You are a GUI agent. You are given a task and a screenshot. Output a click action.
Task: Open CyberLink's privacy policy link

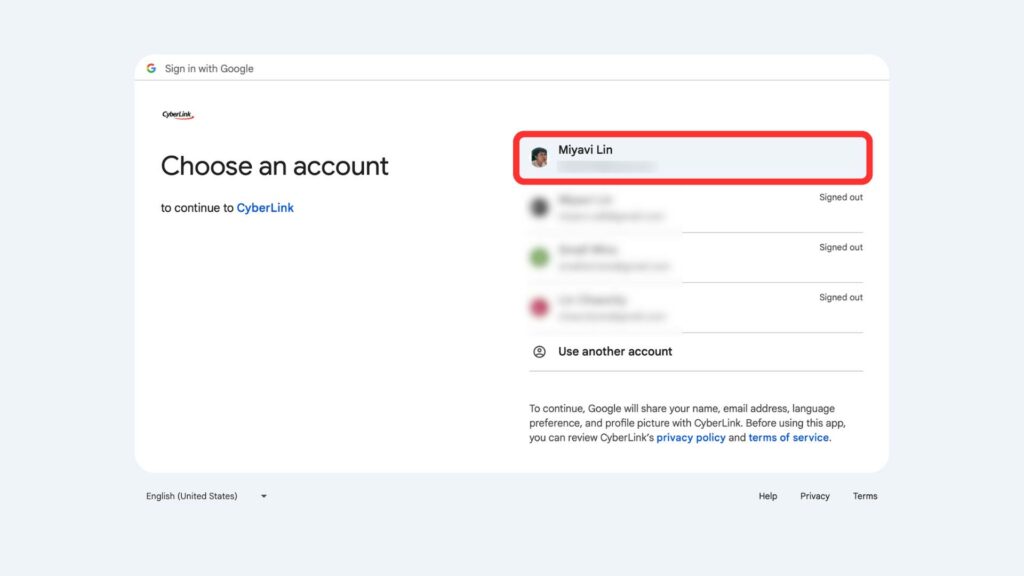point(690,438)
